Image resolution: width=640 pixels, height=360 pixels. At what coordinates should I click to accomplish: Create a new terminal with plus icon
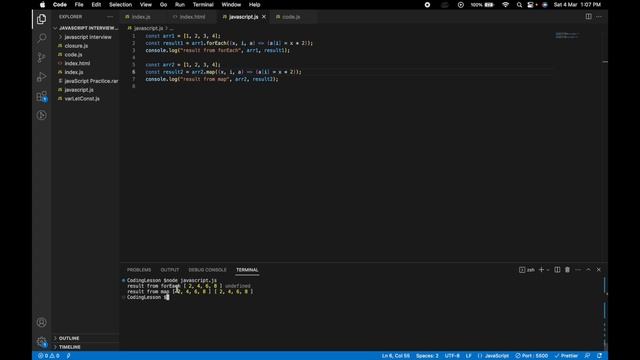click(541, 270)
